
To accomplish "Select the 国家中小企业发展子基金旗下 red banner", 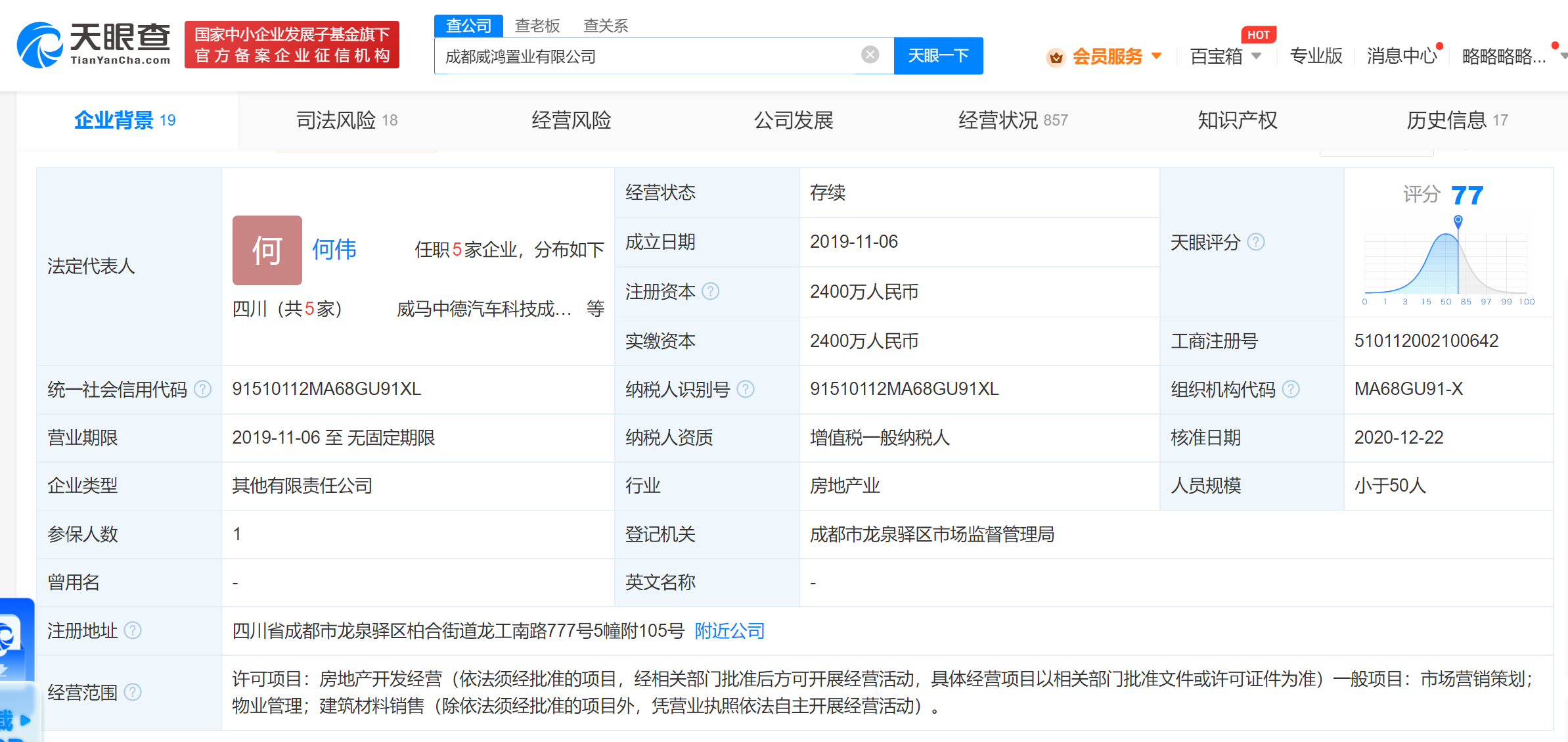I will (x=292, y=45).
